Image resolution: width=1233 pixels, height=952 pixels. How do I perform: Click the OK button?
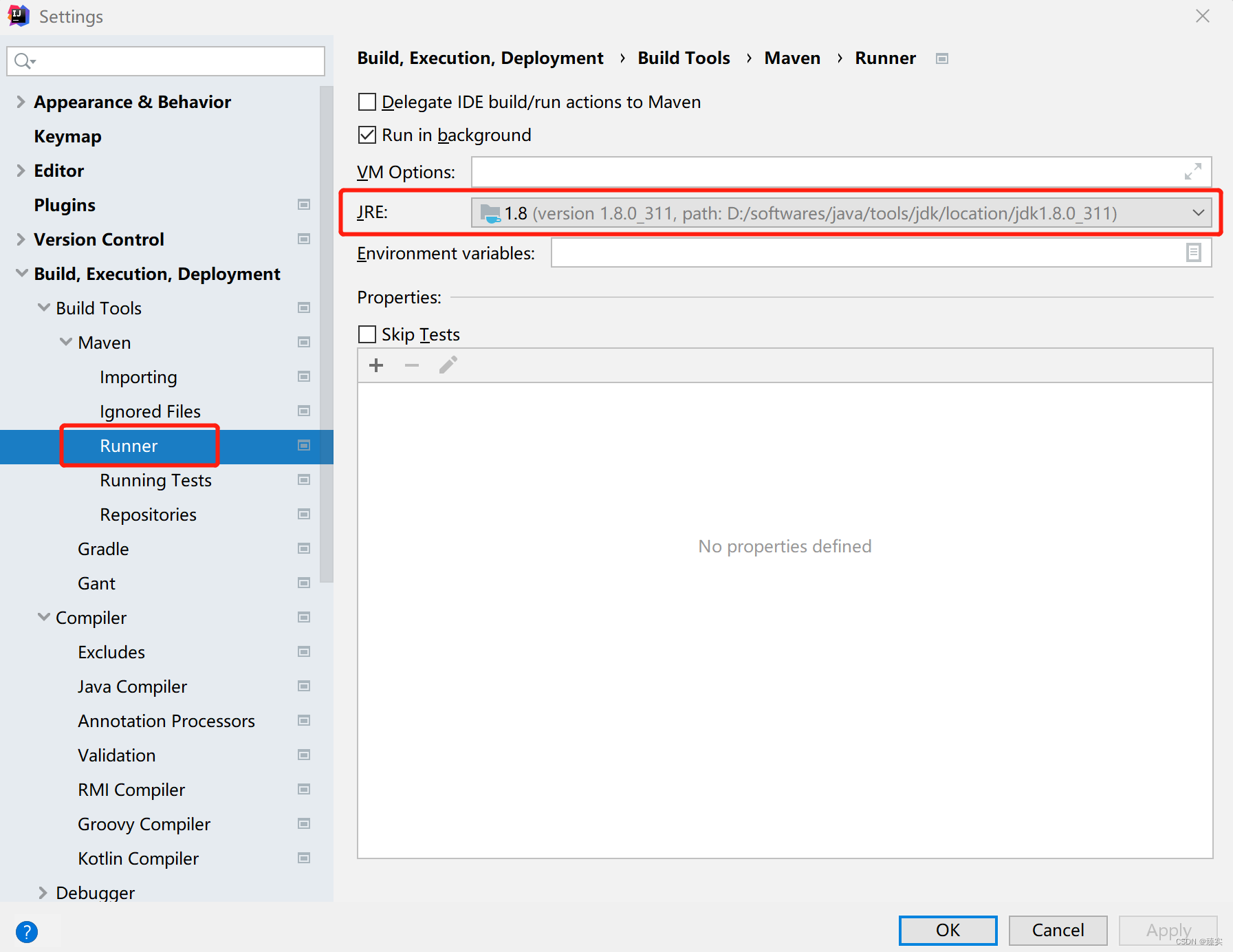(948, 930)
